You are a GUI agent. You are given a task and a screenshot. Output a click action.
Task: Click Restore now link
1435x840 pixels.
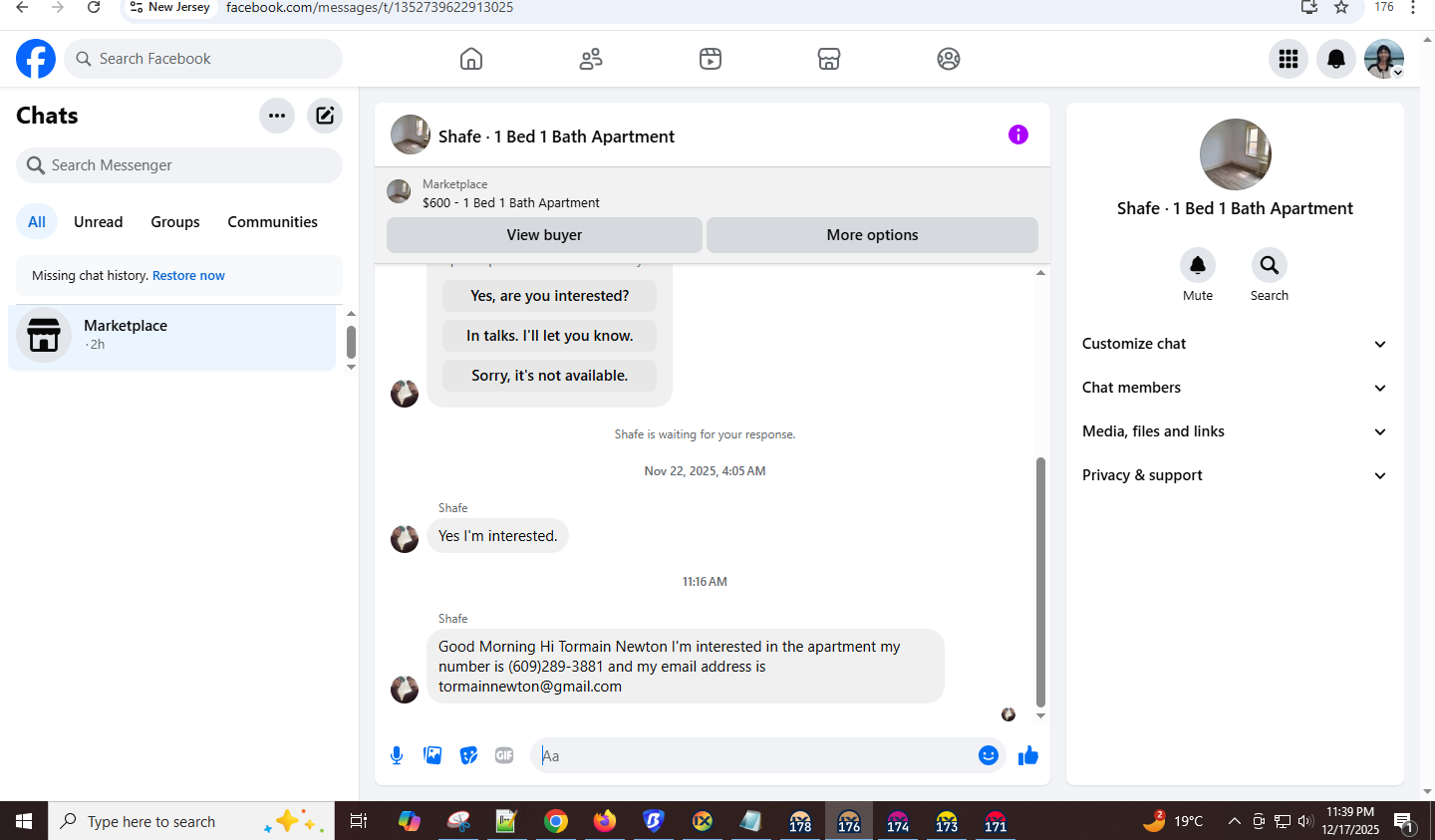[188, 276]
